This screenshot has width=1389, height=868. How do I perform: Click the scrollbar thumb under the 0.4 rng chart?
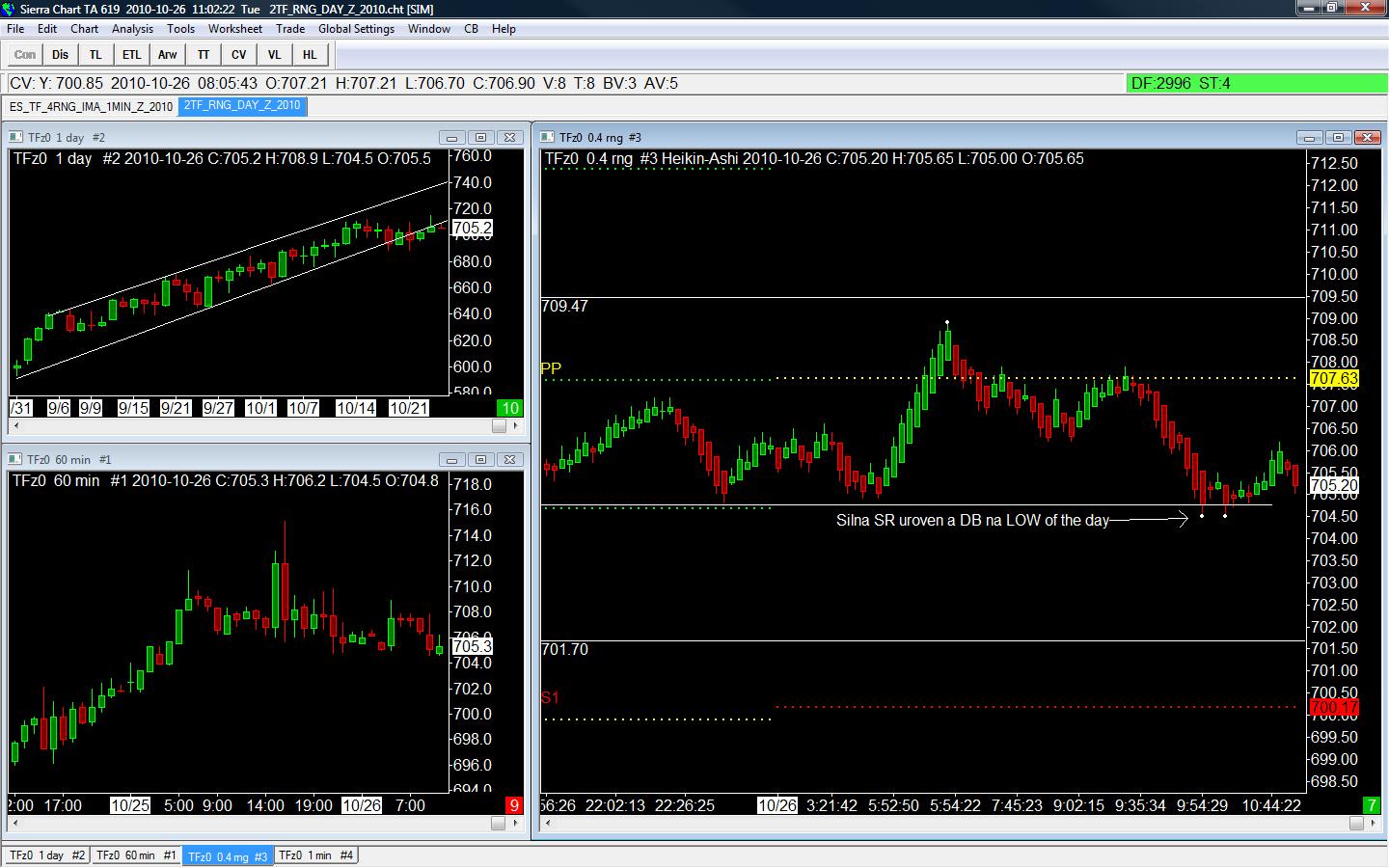pyautogui.click(x=1356, y=823)
